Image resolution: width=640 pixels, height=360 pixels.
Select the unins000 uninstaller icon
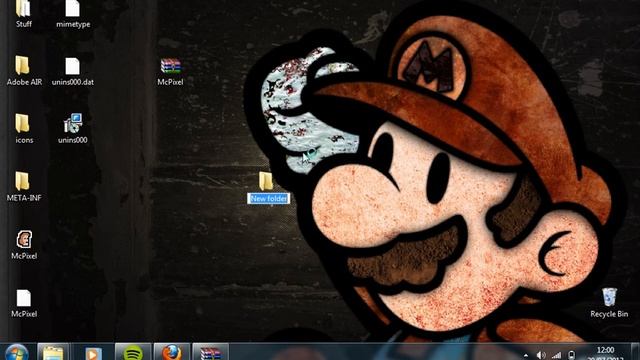click(x=73, y=129)
